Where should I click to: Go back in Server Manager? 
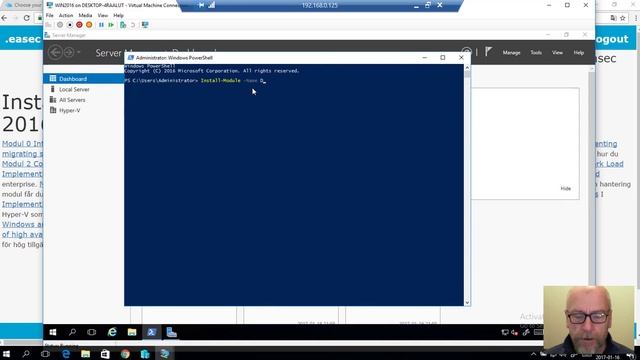[x=55, y=52]
